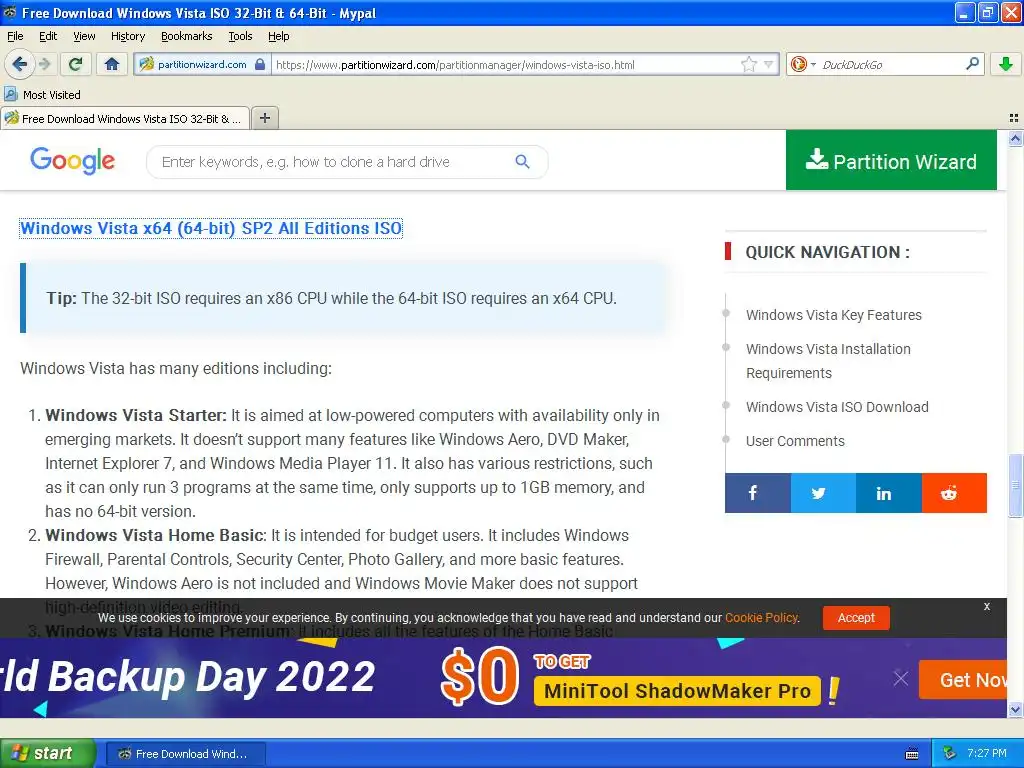Open a new tab with the plus button
This screenshot has width=1024, height=768.
coord(264,118)
